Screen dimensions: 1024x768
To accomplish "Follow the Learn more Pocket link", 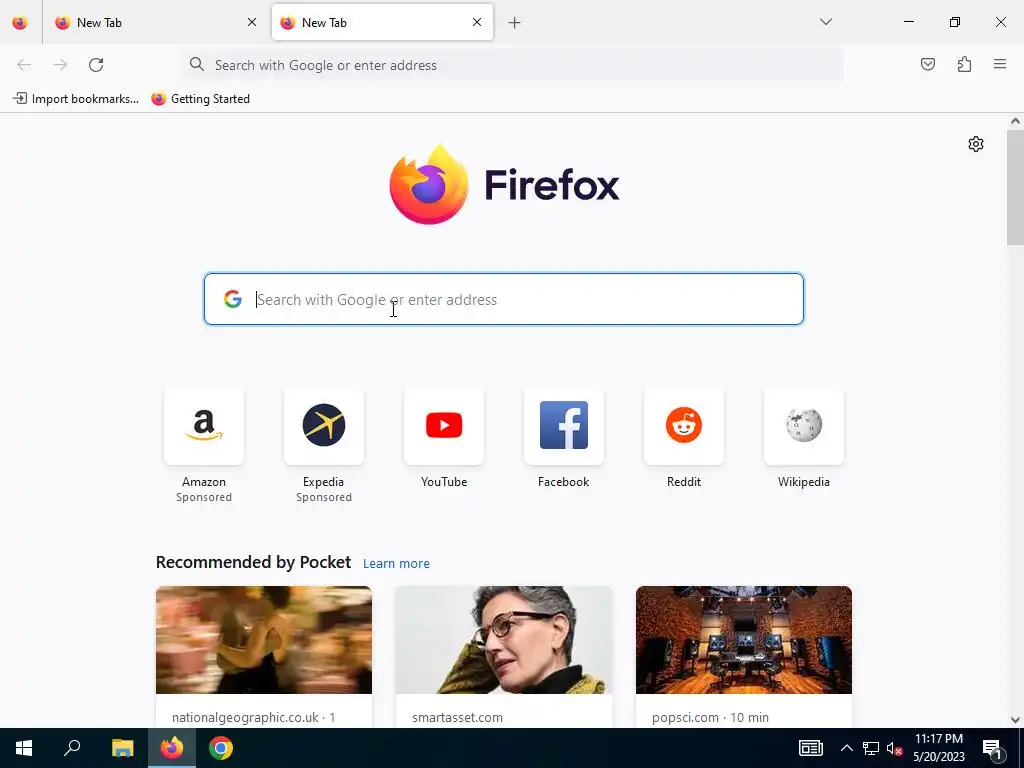I will (396, 564).
